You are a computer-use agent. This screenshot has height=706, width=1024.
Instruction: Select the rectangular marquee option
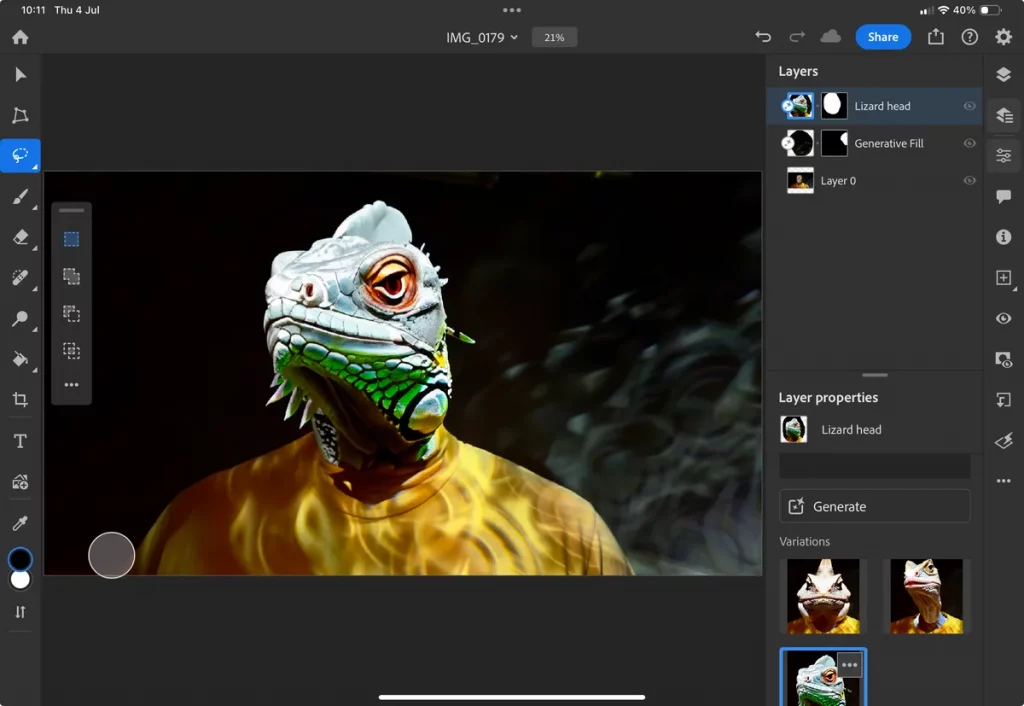(70, 238)
